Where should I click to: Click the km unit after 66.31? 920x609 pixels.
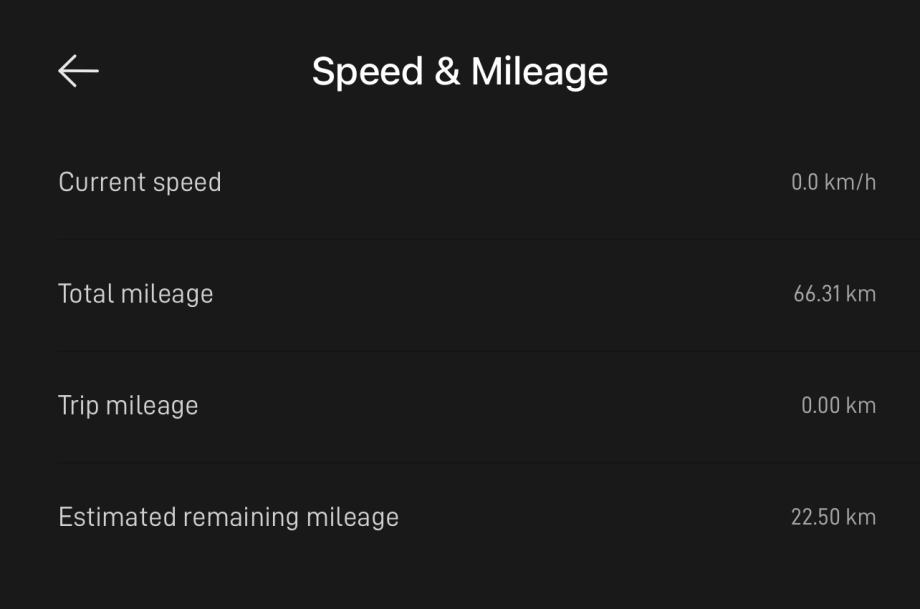(860, 294)
